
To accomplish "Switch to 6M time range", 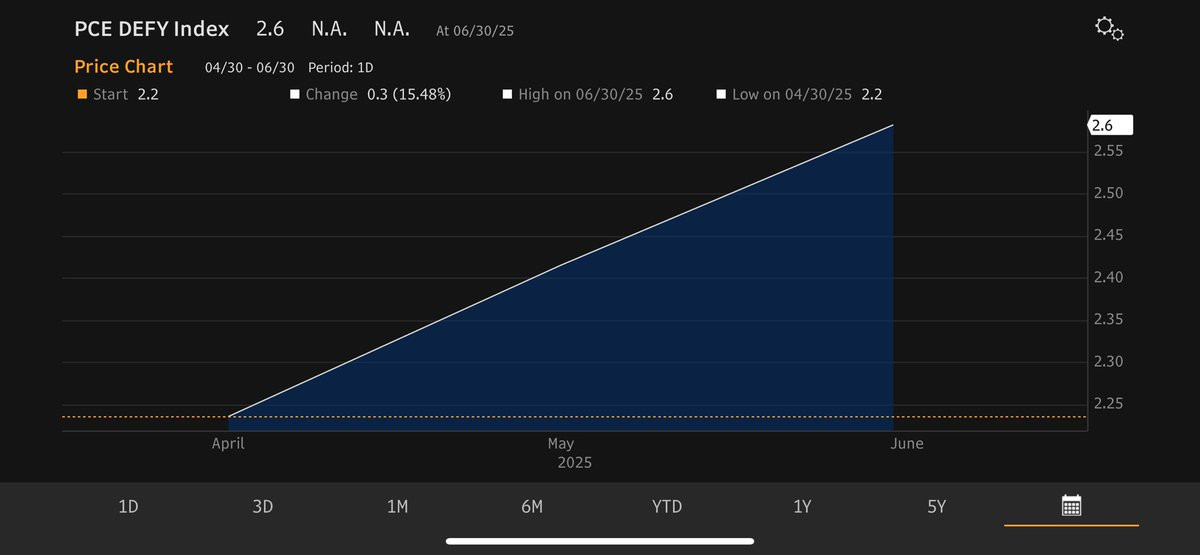I will pos(532,507).
